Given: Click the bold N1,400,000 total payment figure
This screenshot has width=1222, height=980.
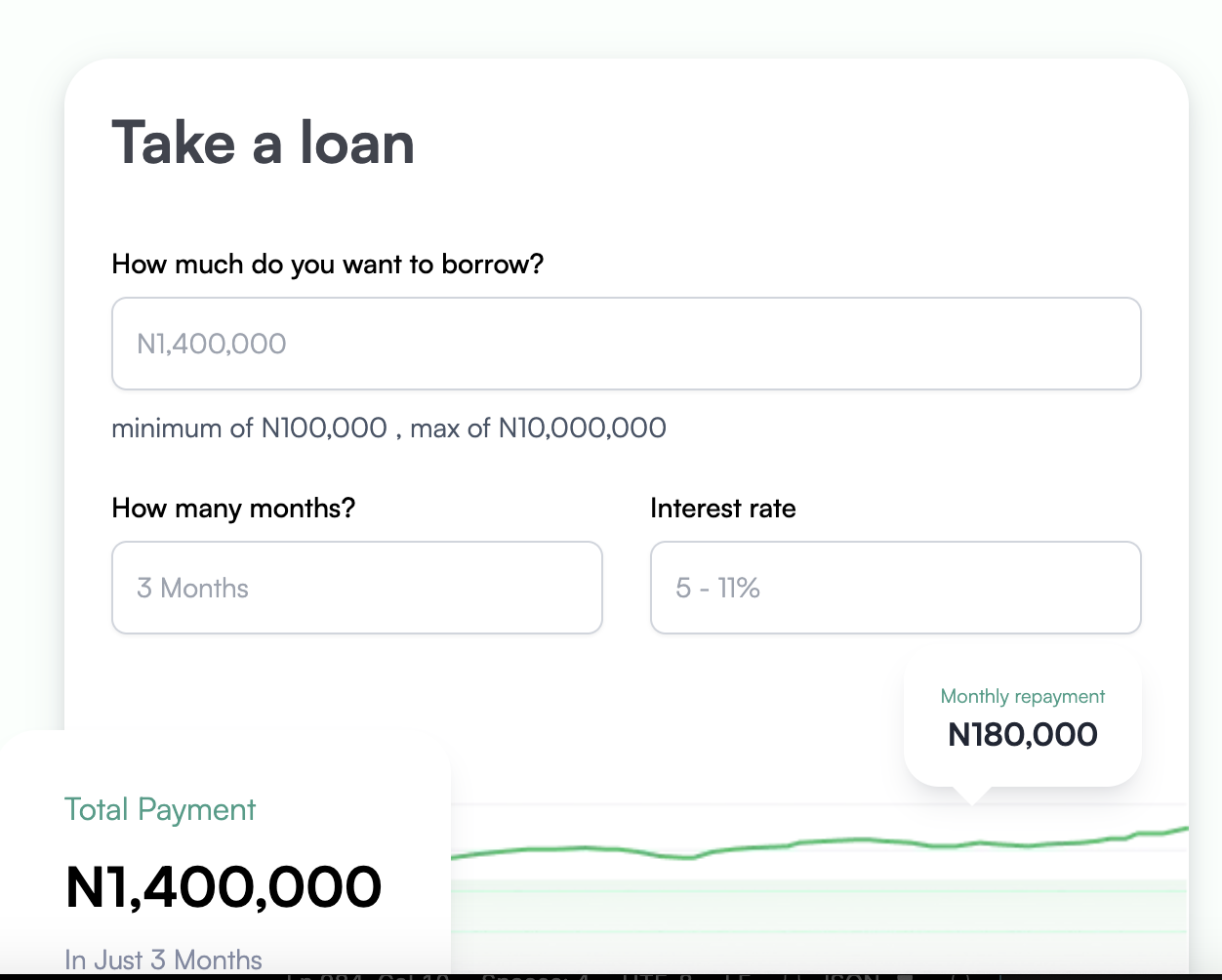Looking at the screenshot, I should (x=224, y=886).
